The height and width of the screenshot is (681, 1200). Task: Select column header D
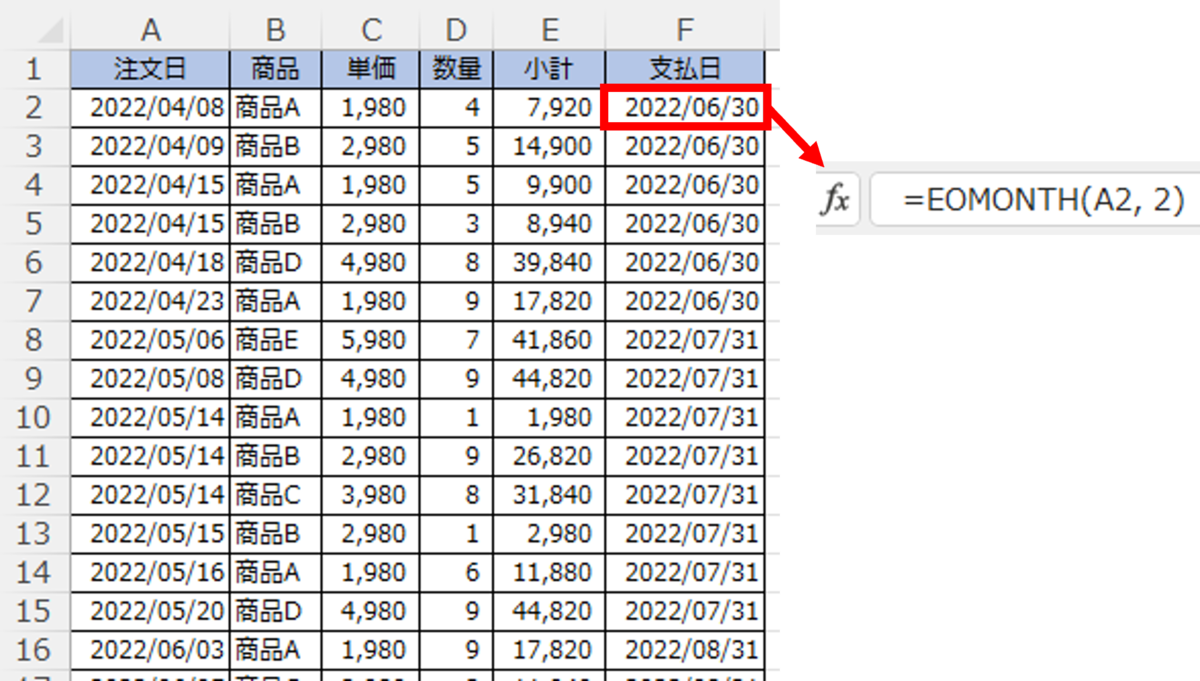pyautogui.click(x=456, y=29)
